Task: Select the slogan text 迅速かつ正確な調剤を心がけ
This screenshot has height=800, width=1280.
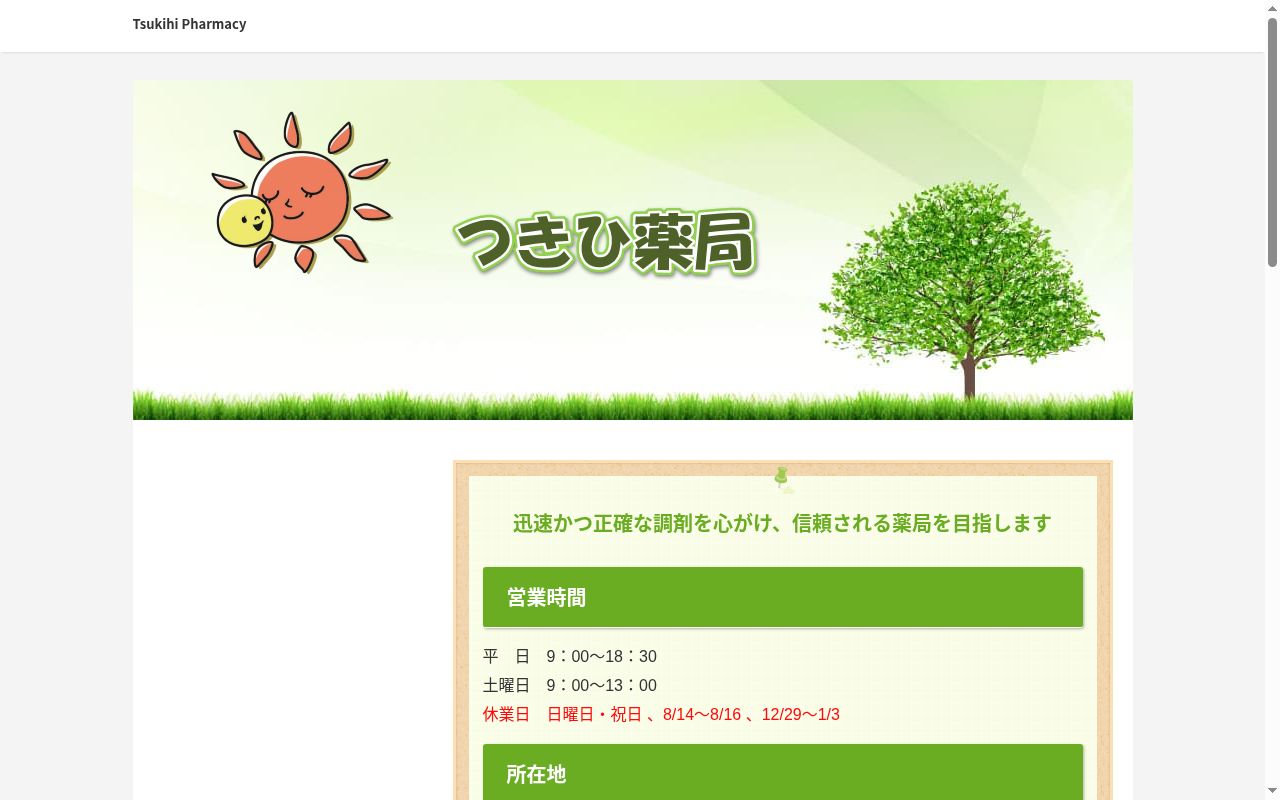Action: click(645, 523)
